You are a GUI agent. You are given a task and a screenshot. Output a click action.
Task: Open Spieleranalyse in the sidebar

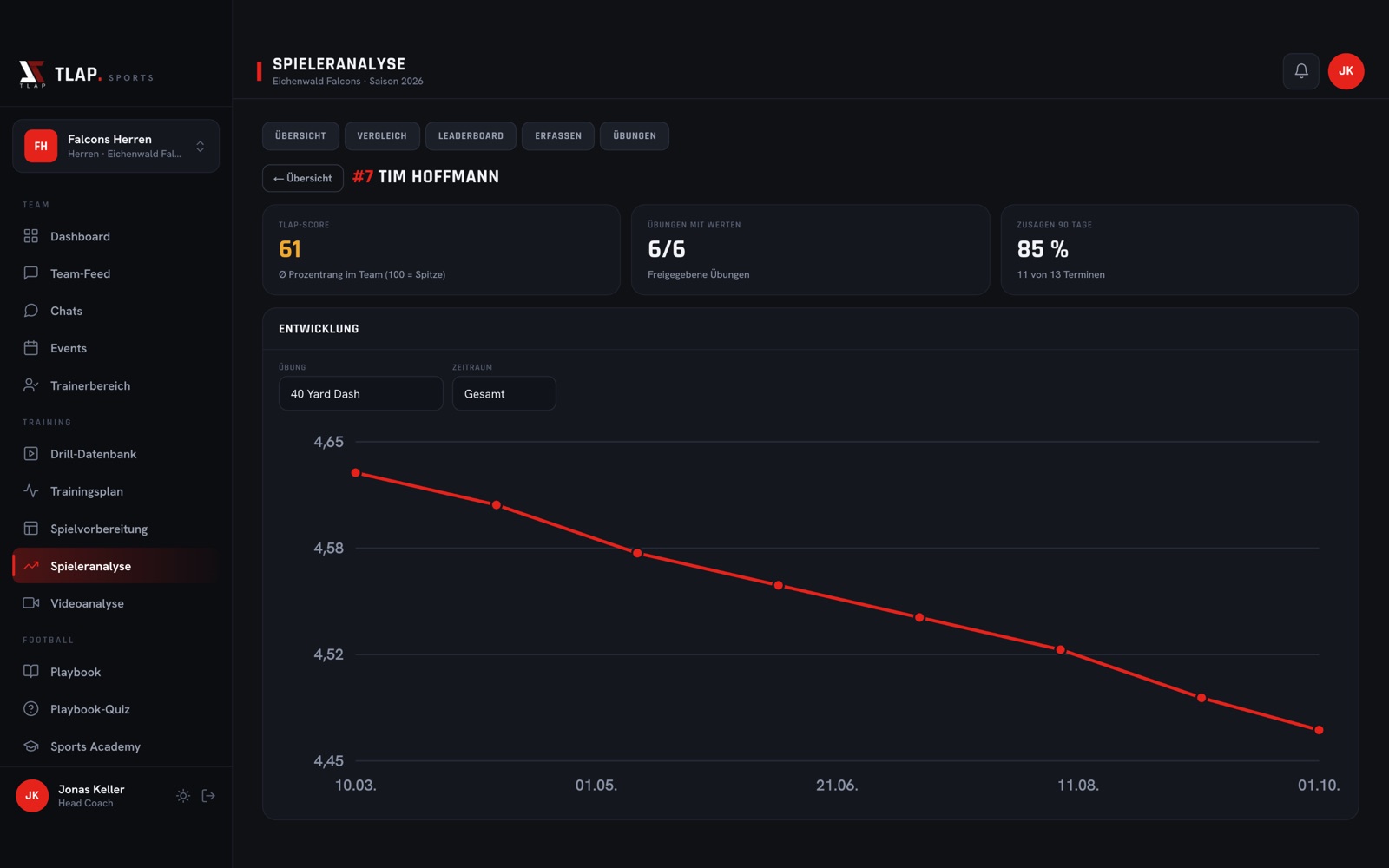click(115, 566)
